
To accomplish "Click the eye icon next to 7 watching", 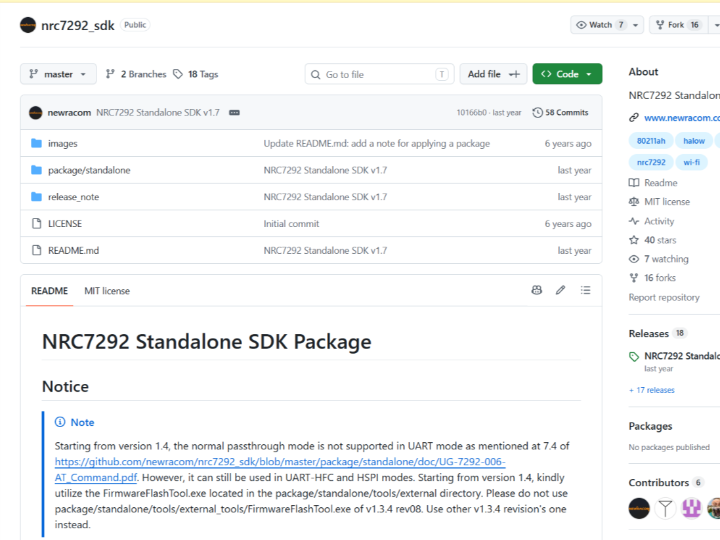I will coord(634,259).
